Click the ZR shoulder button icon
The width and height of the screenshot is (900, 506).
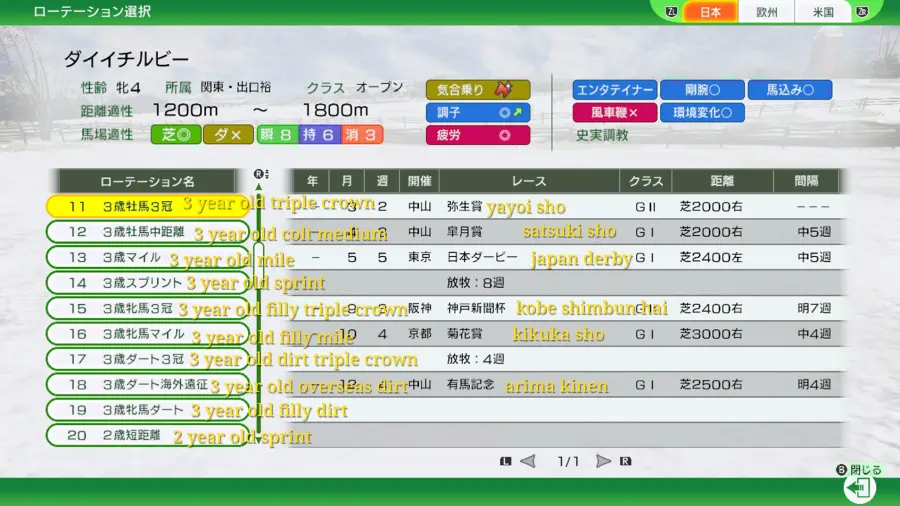pos(862,12)
